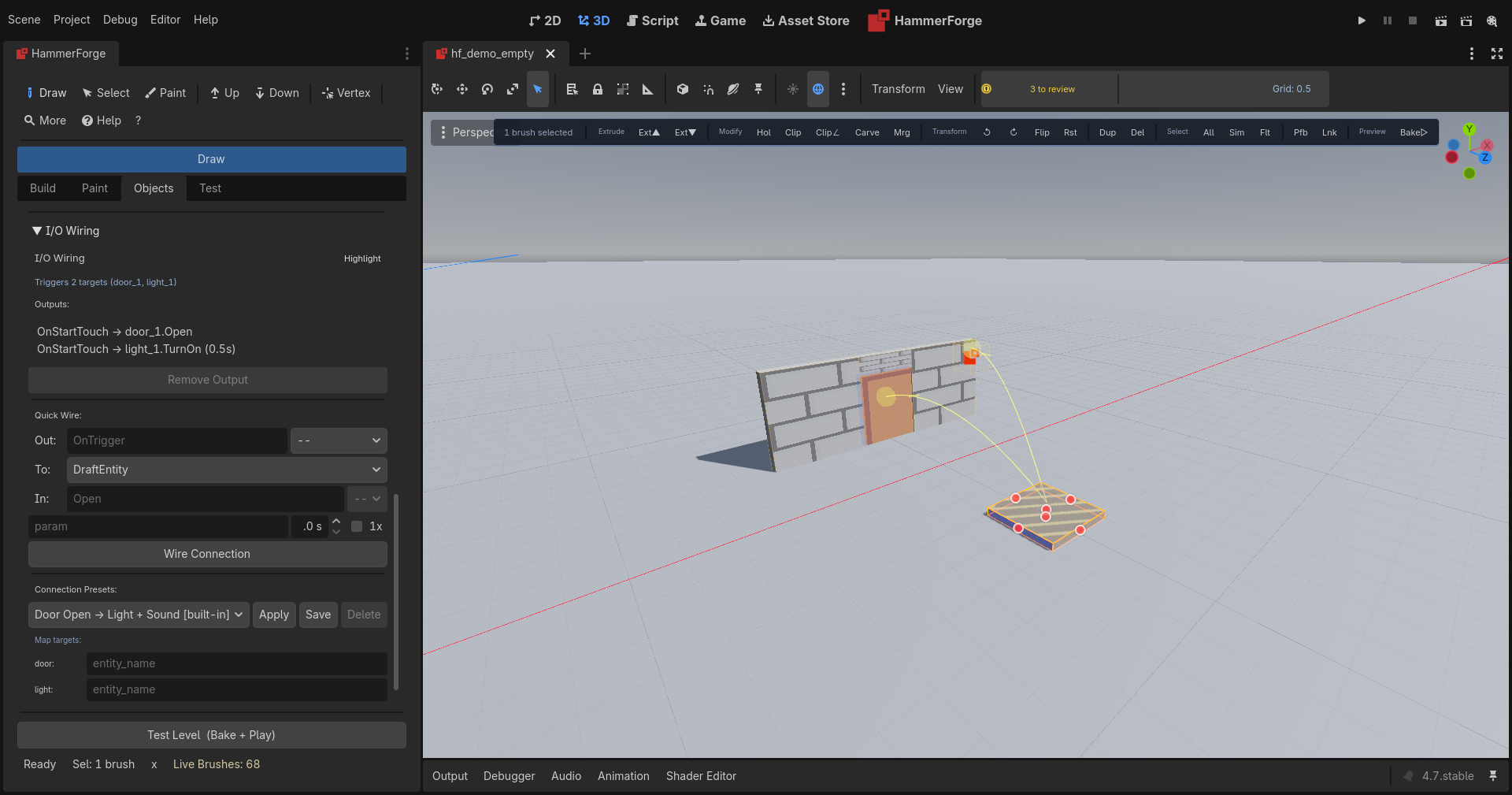Click the Wire Connection button
This screenshot has height=795, width=1512.
[208, 554]
